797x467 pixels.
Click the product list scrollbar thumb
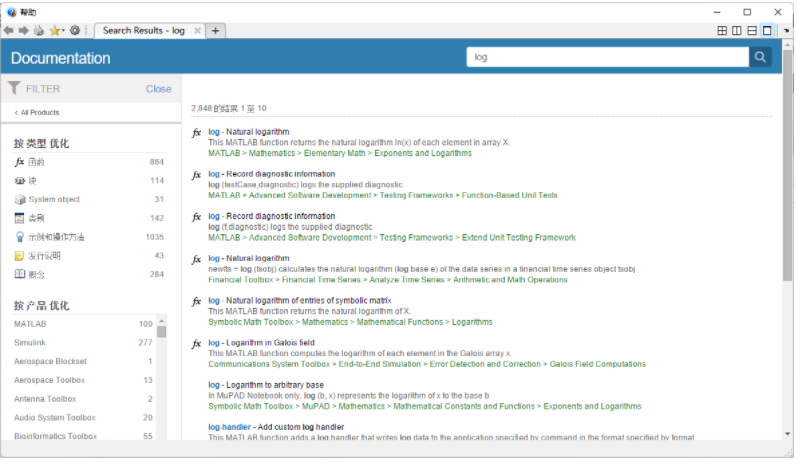pos(162,332)
